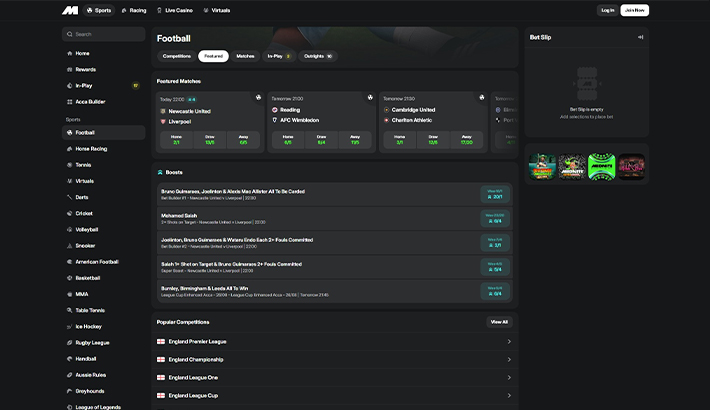Expand England Championship competition
This screenshot has height=410, width=710.
point(335,360)
